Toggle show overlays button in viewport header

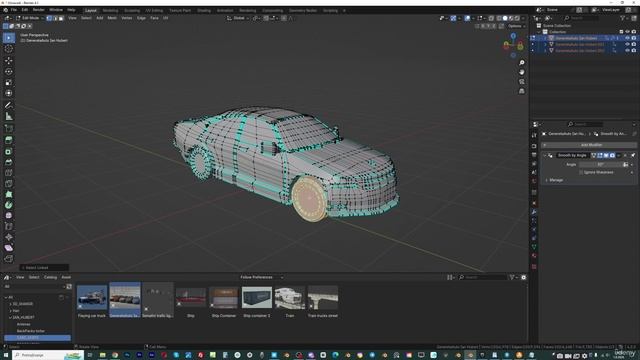pyautogui.click(x=467, y=18)
